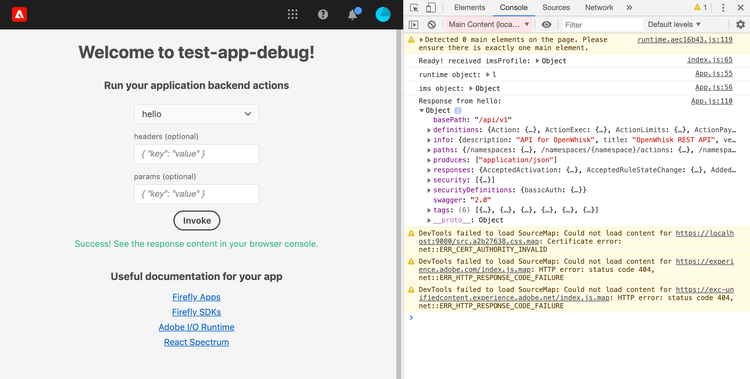Expand the tags array
The height and width of the screenshot is (379, 750).
(429, 211)
